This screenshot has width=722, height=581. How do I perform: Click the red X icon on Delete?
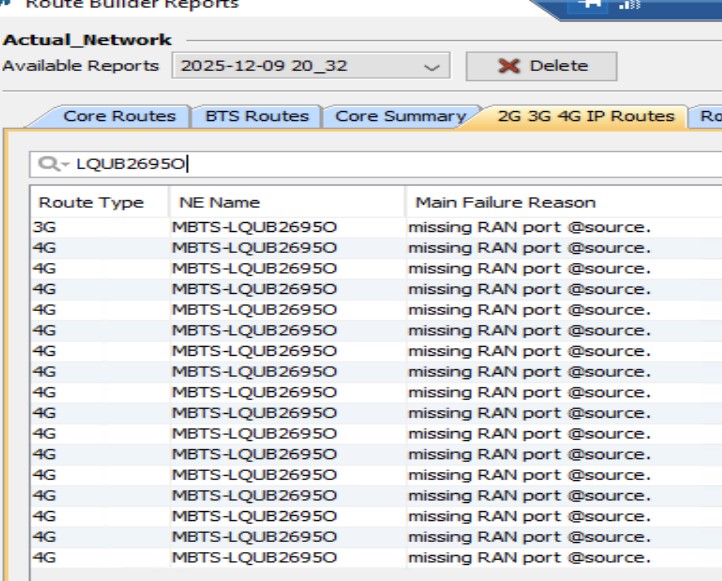point(509,66)
